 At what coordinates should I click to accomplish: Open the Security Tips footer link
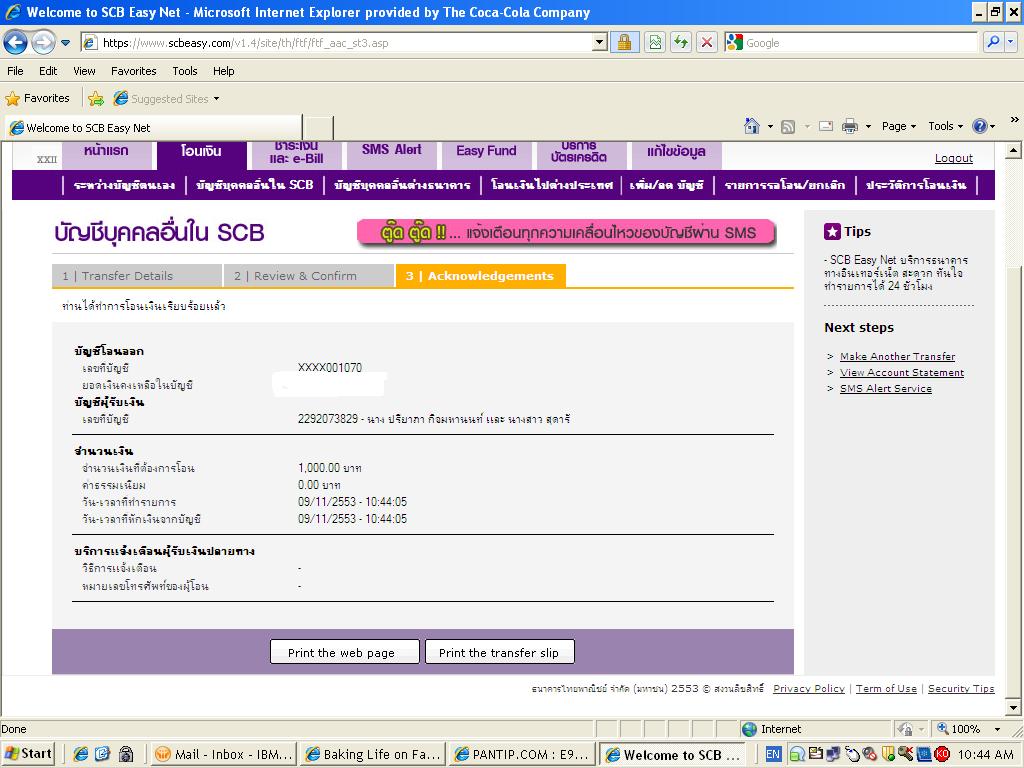[961, 688]
